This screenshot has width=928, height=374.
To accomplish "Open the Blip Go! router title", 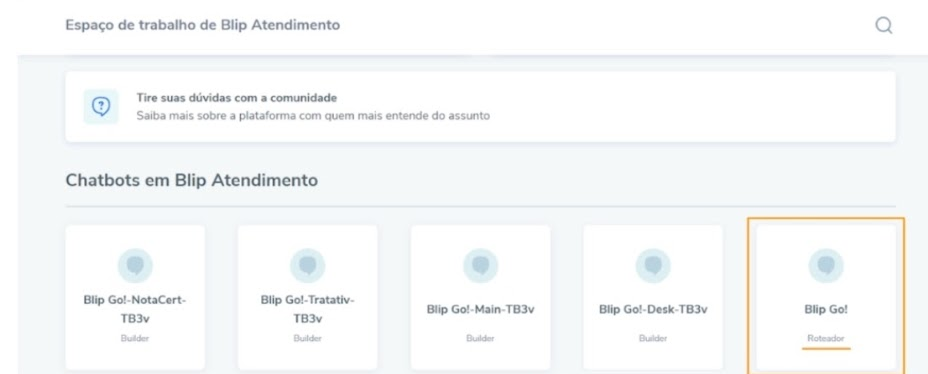I will tap(826, 309).
